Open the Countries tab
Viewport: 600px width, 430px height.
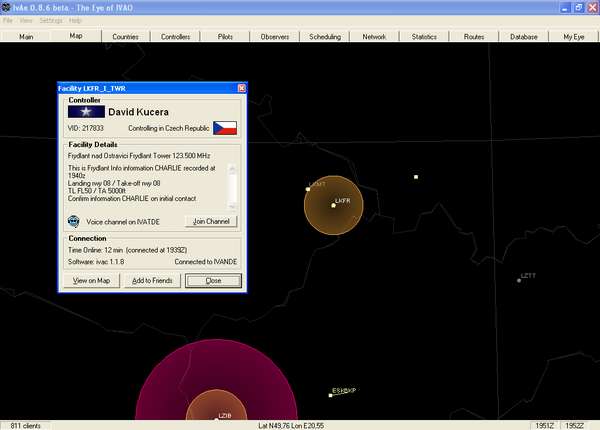(x=126, y=37)
